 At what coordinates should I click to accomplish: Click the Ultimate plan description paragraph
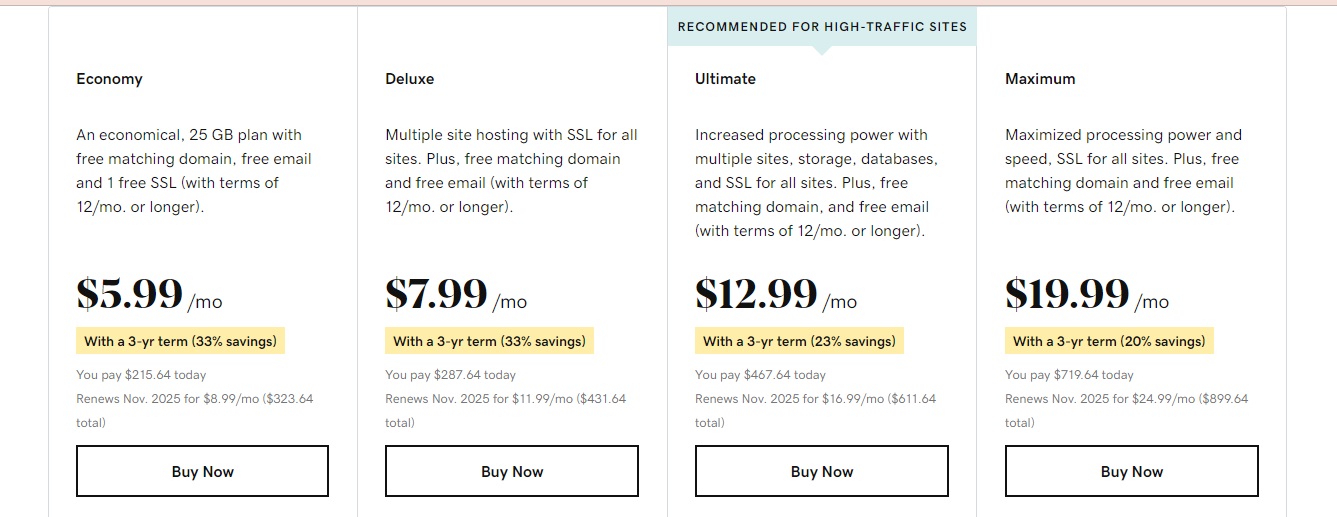click(816, 183)
